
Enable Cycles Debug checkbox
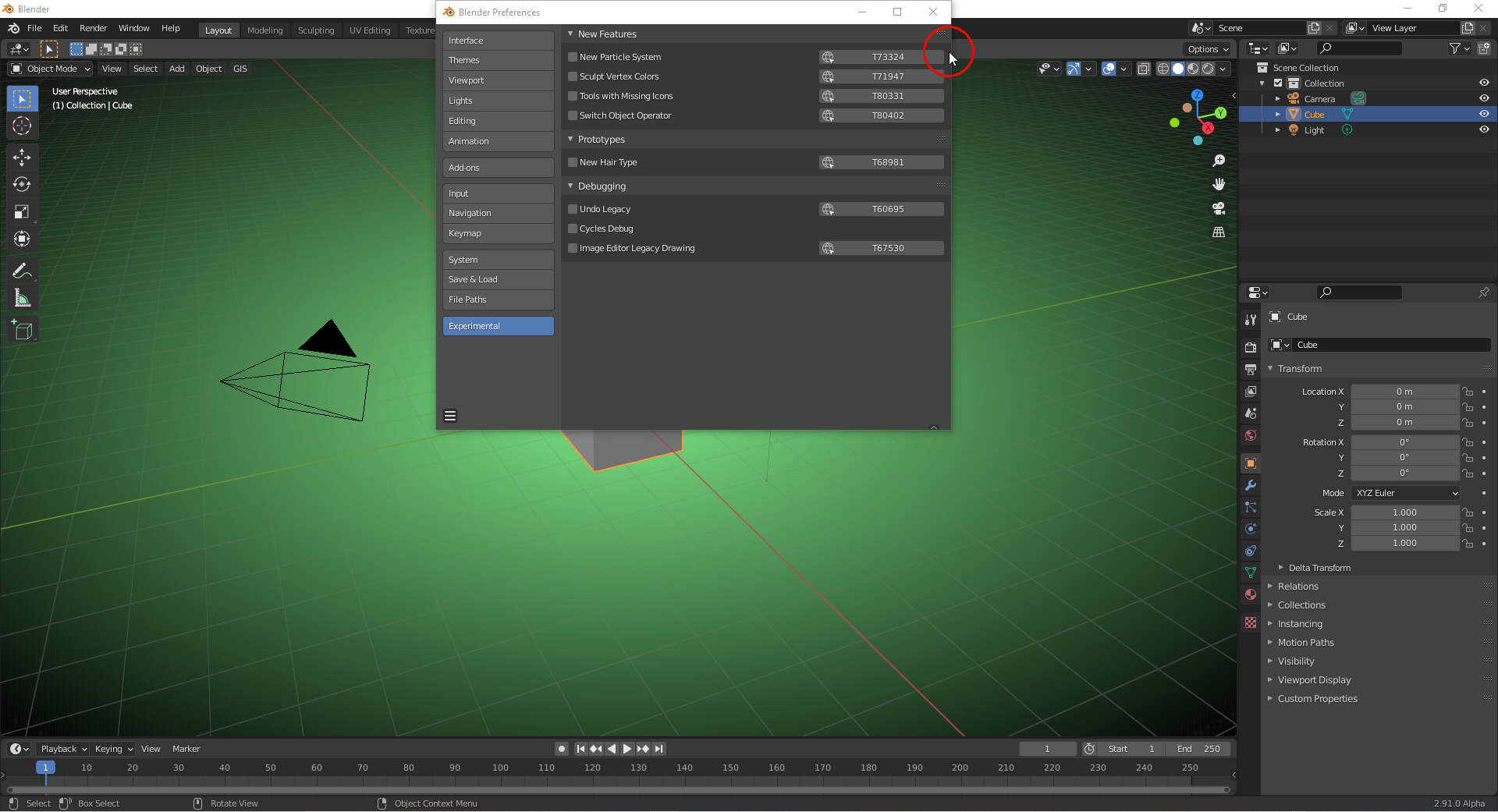(573, 229)
